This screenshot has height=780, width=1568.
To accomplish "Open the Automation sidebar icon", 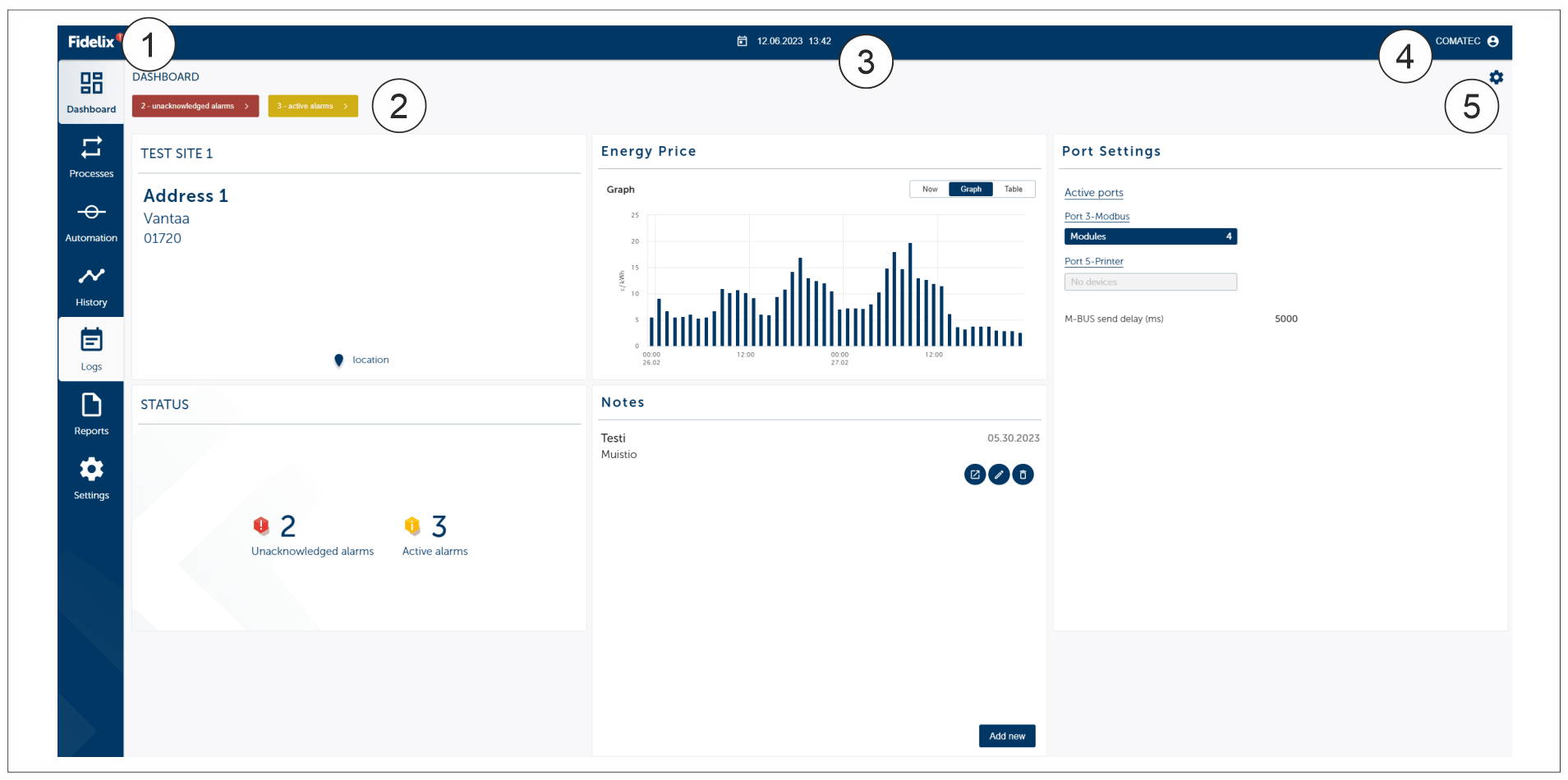I will tap(91, 212).
